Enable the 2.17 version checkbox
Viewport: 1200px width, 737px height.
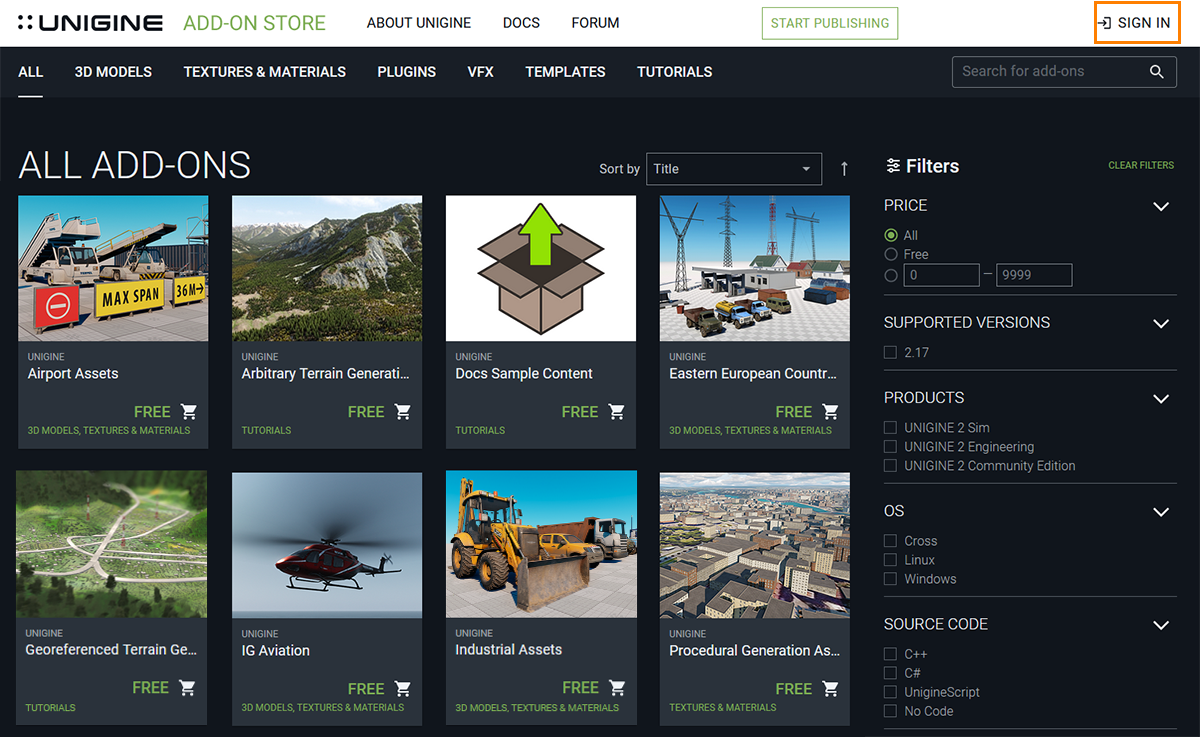pos(891,352)
